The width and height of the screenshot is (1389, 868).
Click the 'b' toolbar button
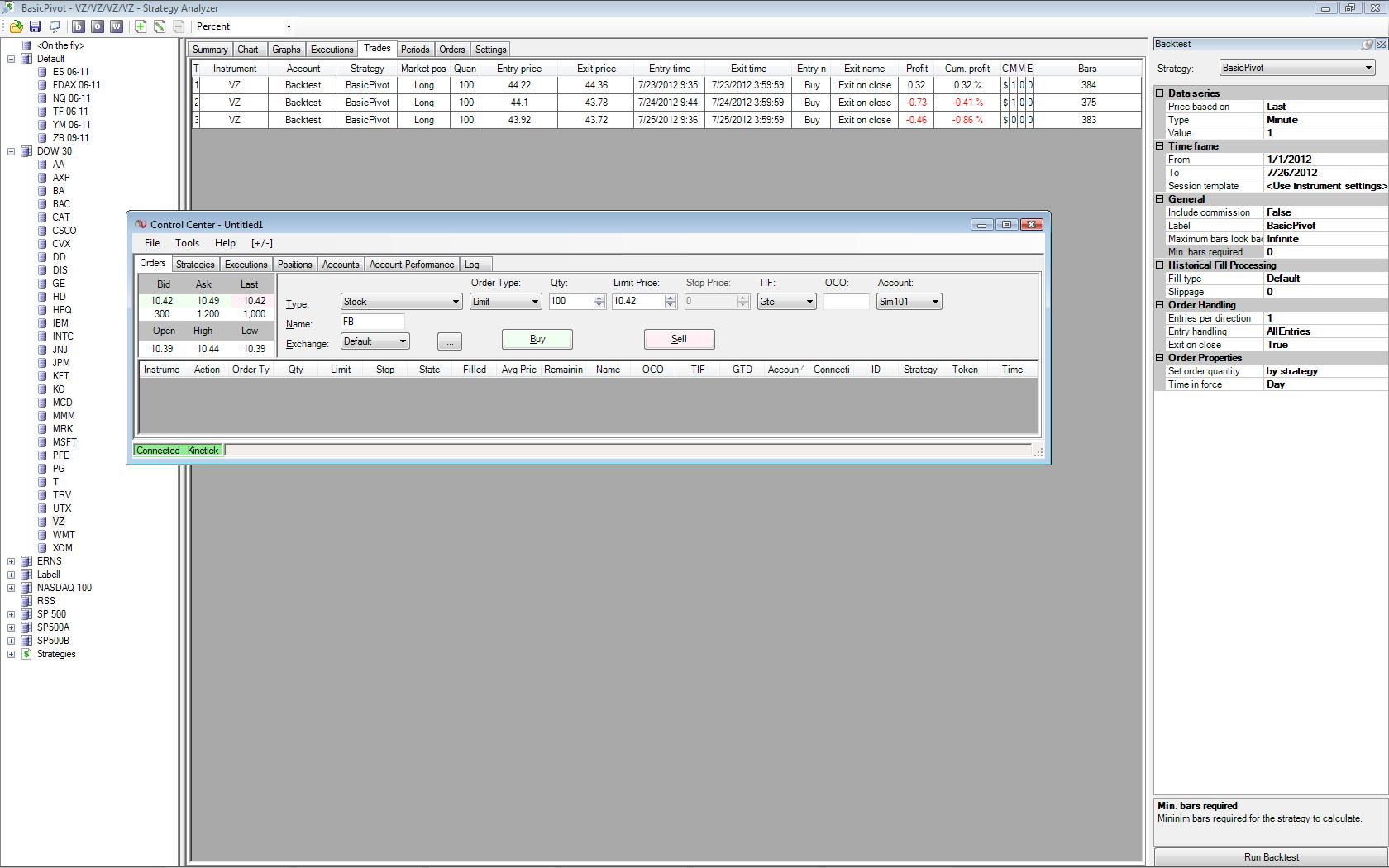[x=79, y=26]
